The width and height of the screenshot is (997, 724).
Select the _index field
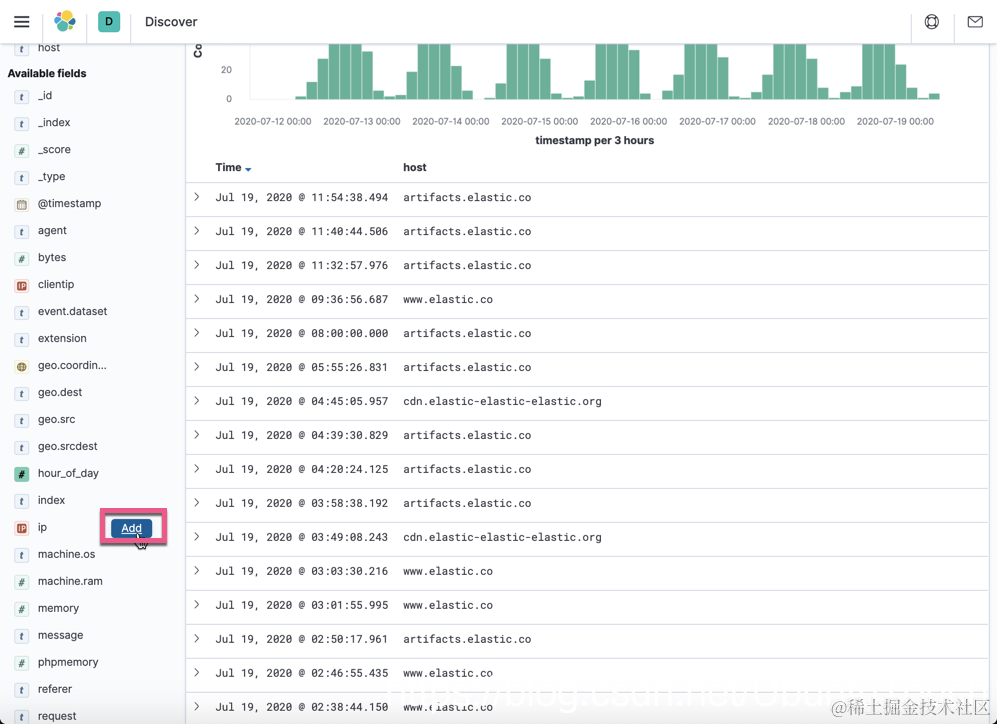click(54, 122)
